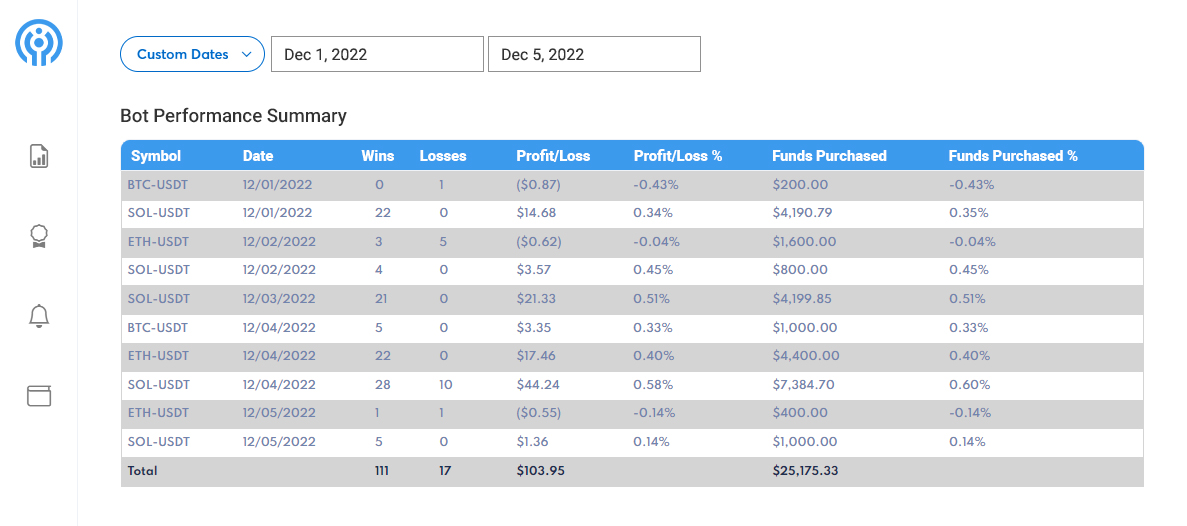Select the SOL-USDT symbol dated 12/03/2022
The width and height of the screenshot is (1187, 526).
point(158,299)
